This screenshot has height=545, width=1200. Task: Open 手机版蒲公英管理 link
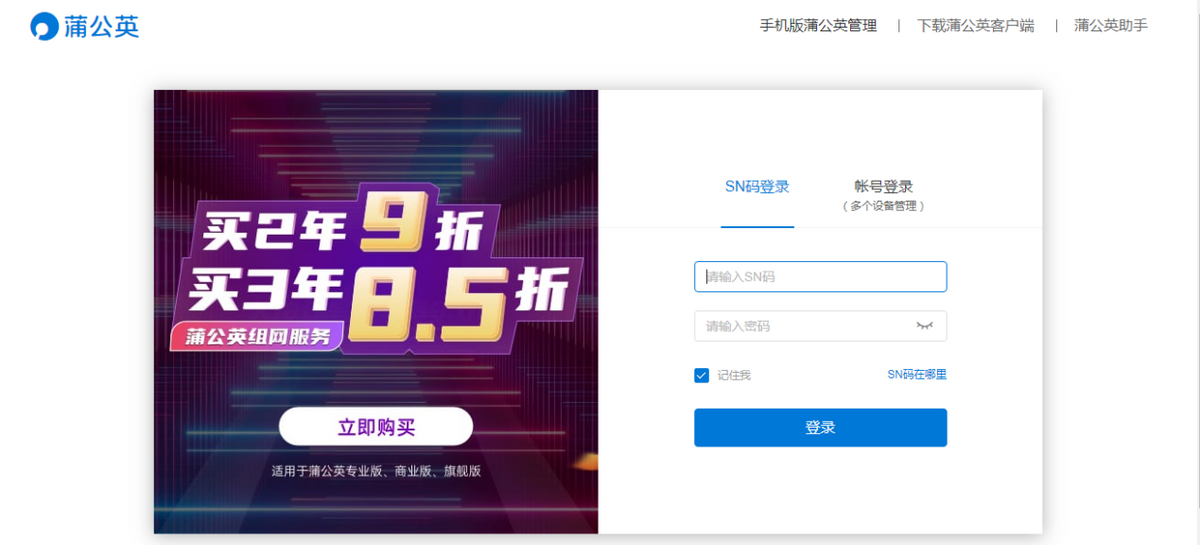818,26
